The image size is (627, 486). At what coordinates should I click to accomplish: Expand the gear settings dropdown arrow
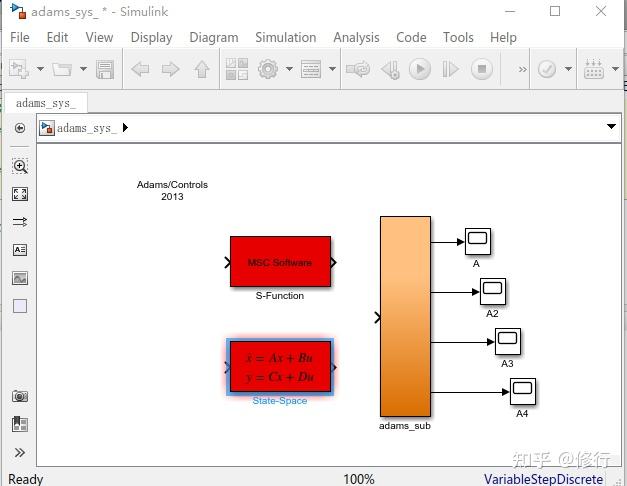[x=290, y=69]
